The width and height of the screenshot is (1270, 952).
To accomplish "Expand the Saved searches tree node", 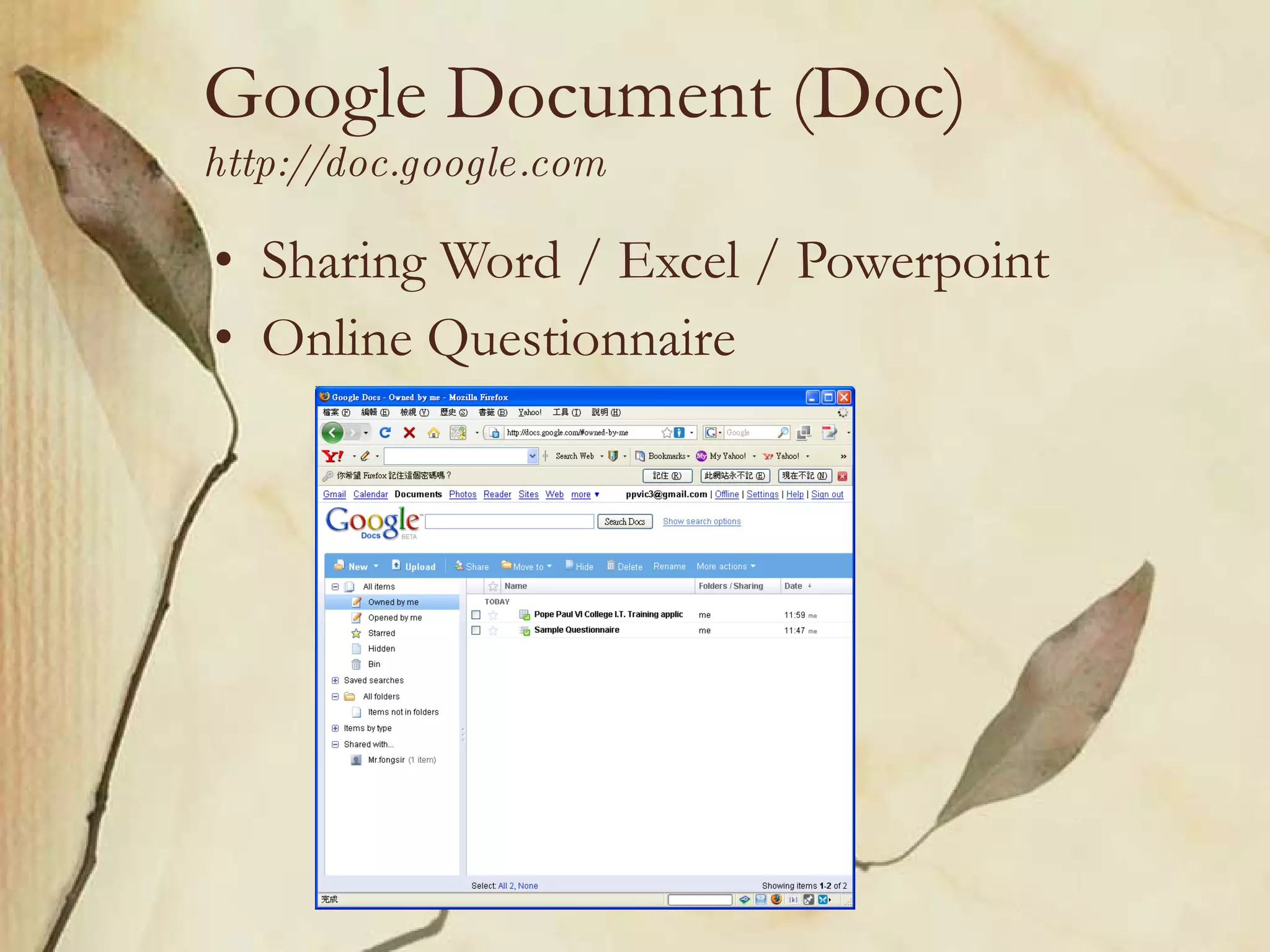I will point(335,681).
